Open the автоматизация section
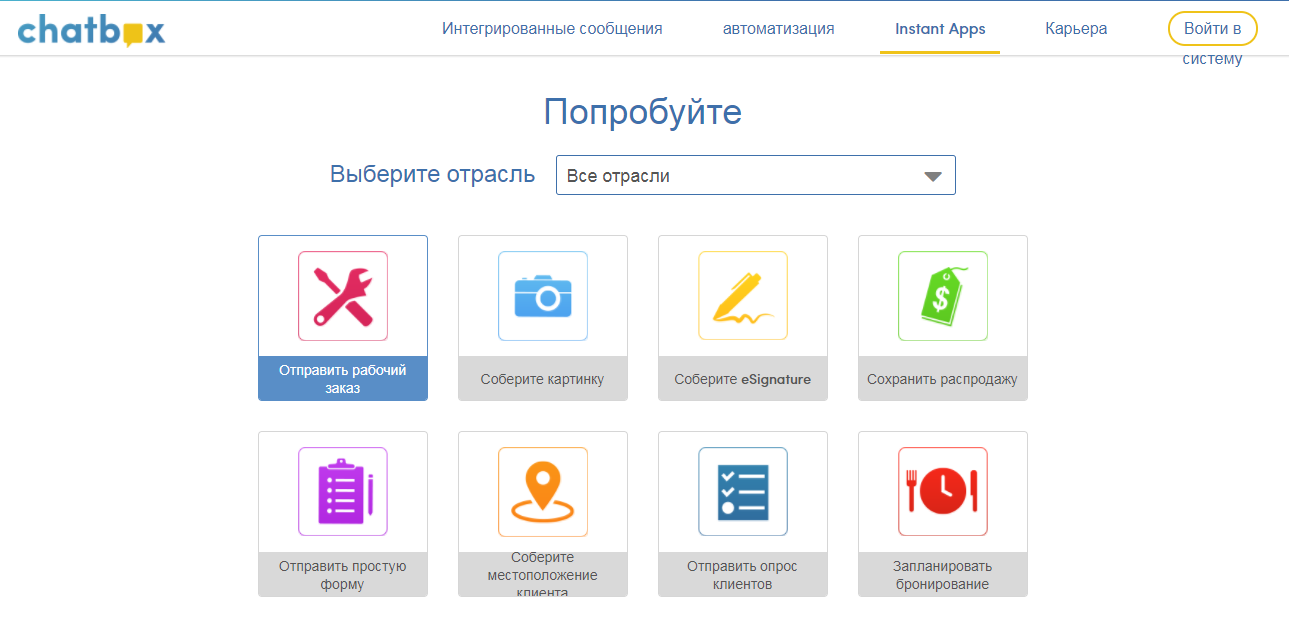The image size is (1289, 621). pos(778,29)
